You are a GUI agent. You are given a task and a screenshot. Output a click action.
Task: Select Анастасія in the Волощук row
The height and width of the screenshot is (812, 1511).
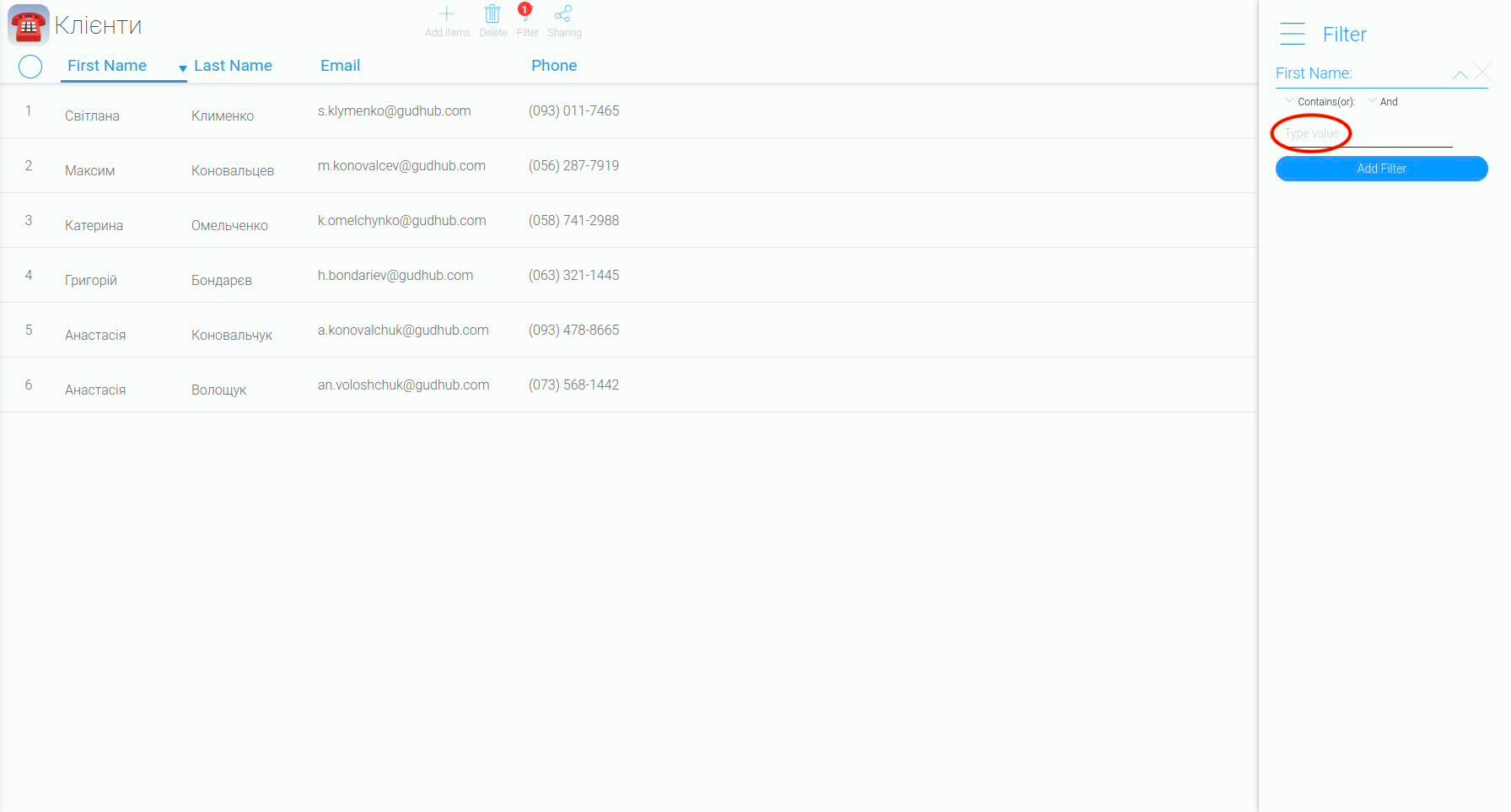[95, 390]
